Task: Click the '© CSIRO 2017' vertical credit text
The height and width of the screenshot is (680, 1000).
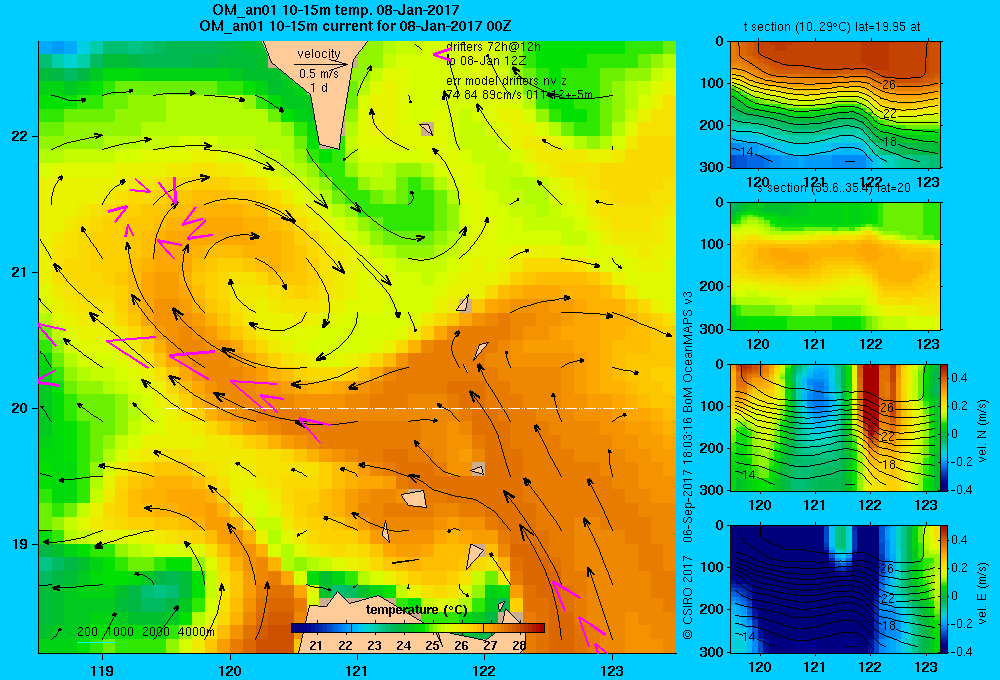Action: pos(688,597)
